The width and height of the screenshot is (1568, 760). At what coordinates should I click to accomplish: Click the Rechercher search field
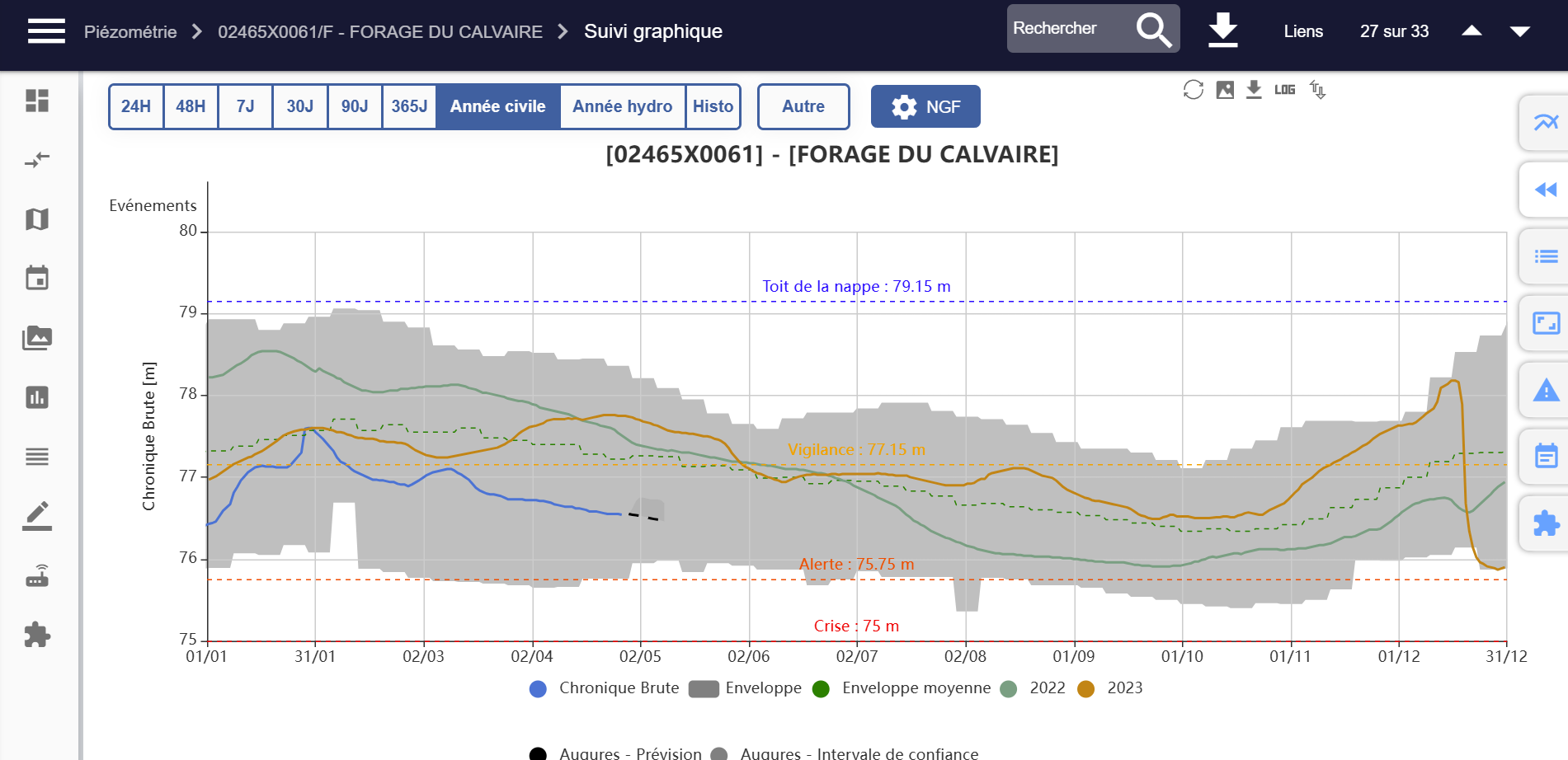[1067, 29]
